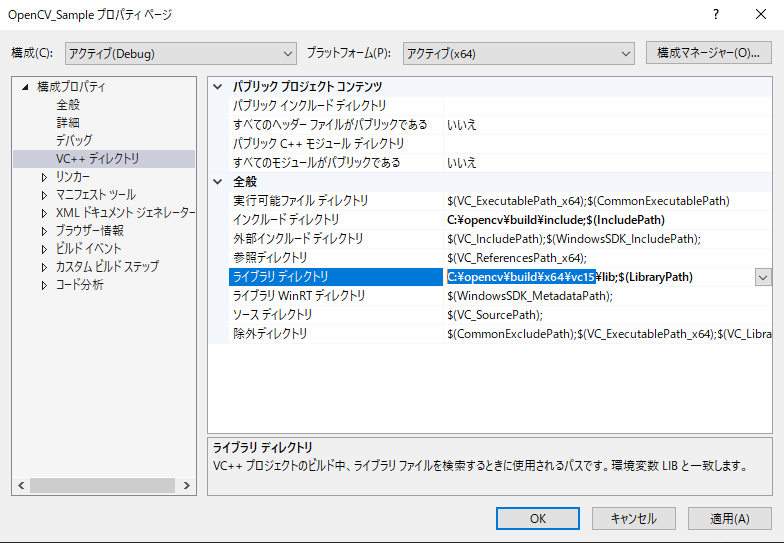Screen dimensions: 784x543
Task: Expand the ブラウザー情報 tree node
Action: pyautogui.click(x=44, y=231)
